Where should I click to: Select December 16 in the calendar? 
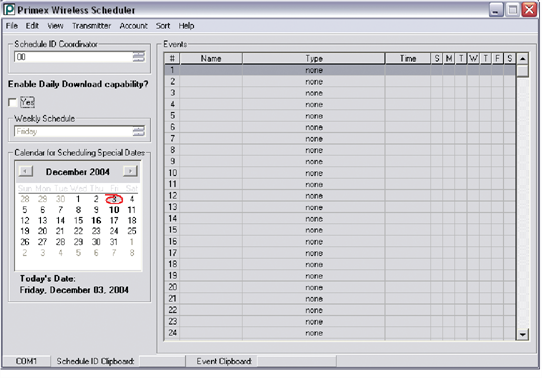tap(96, 220)
